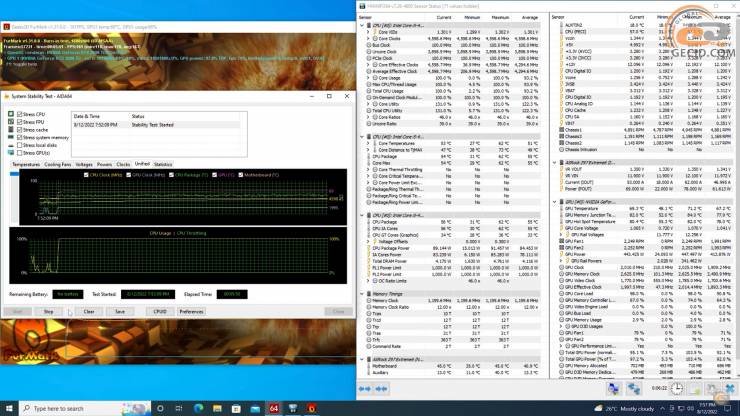The width and height of the screenshot is (740, 416).
Task: Enable Stress GPU(s) checkbox
Action: (20, 153)
